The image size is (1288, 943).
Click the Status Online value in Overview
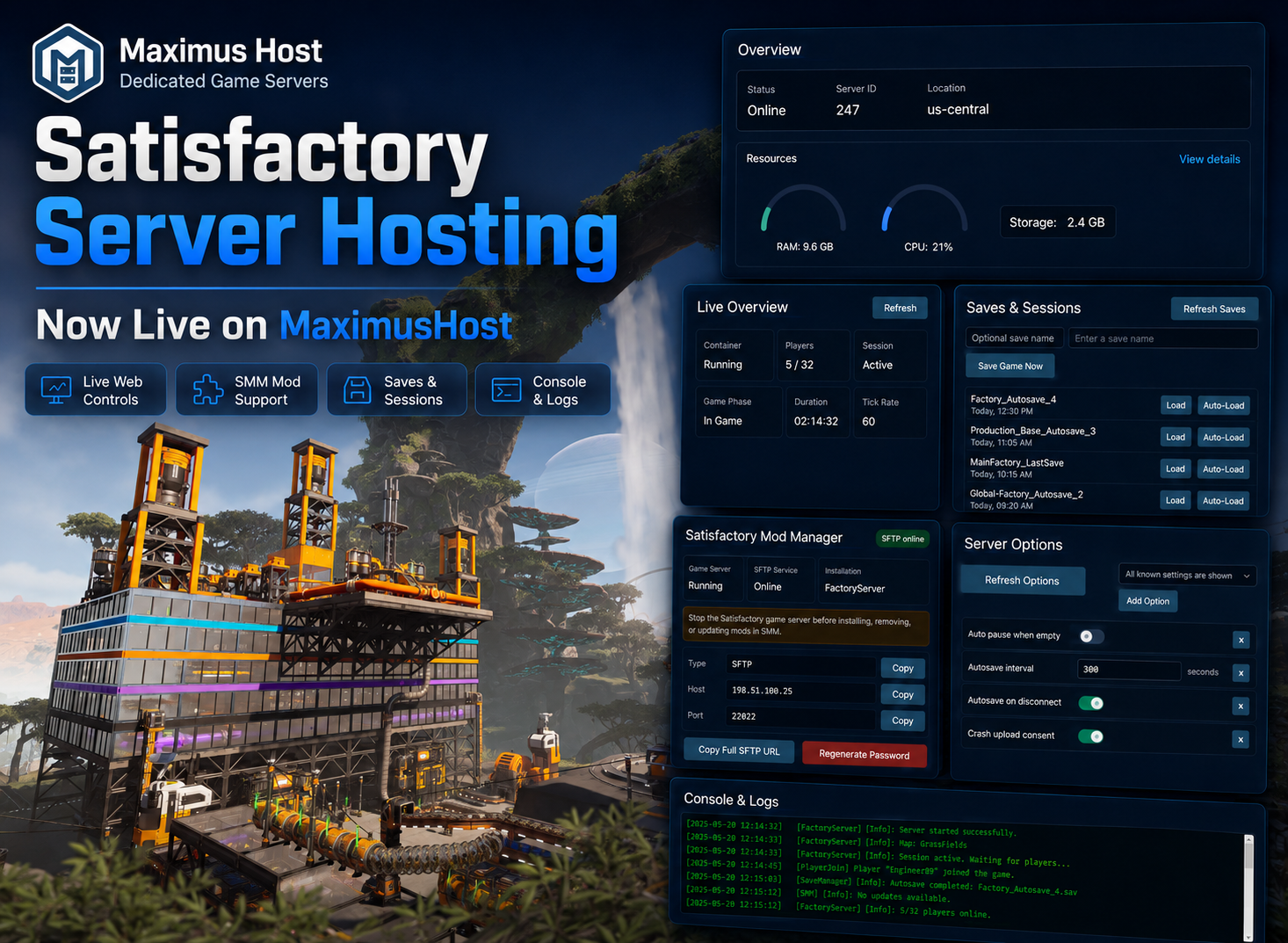click(x=766, y=111)
